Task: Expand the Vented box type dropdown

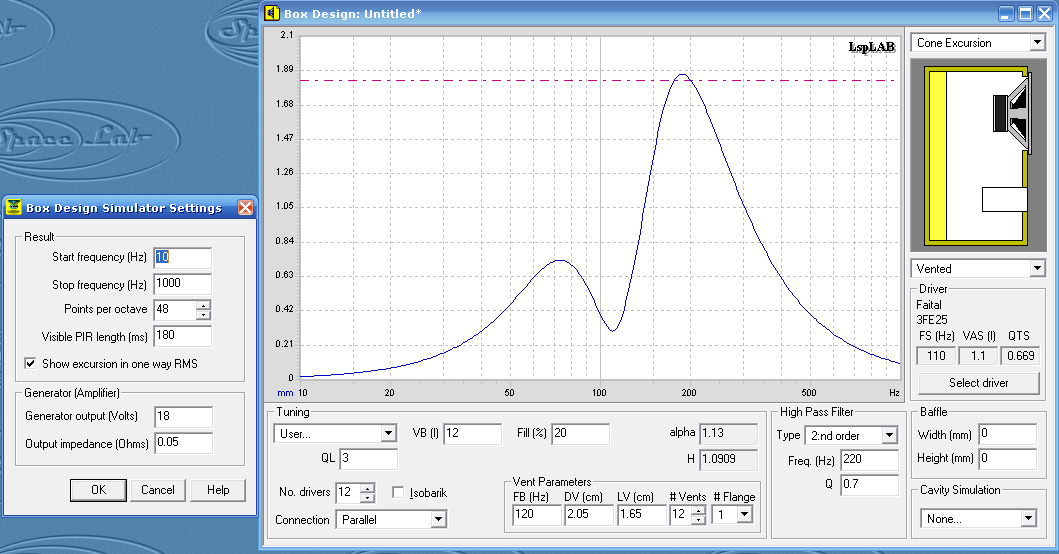Action: pos(1036,268)
